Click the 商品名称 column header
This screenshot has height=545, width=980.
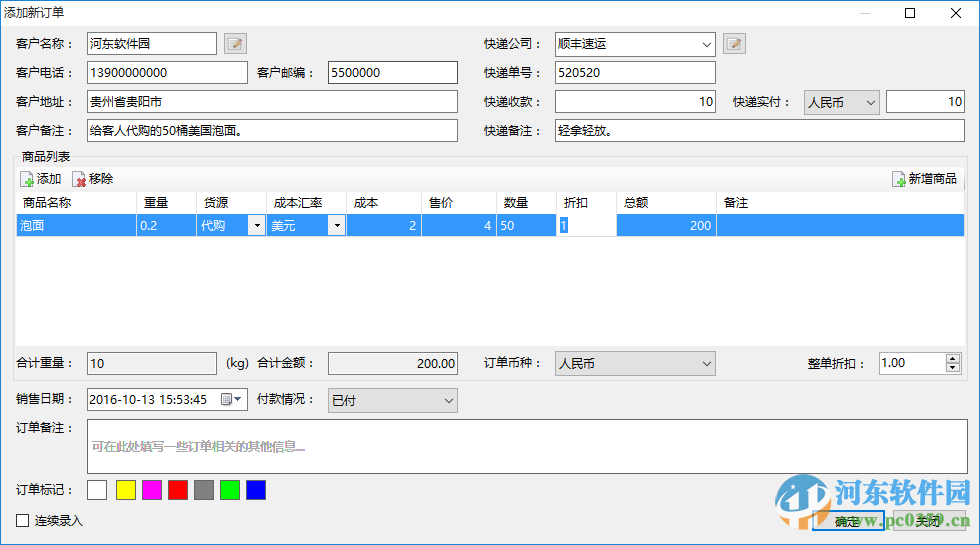(x=76, y=203)
